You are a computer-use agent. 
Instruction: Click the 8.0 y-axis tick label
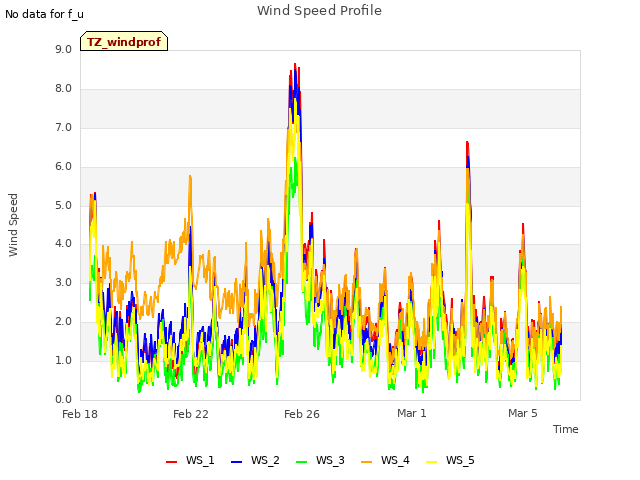tap(63, 89)
